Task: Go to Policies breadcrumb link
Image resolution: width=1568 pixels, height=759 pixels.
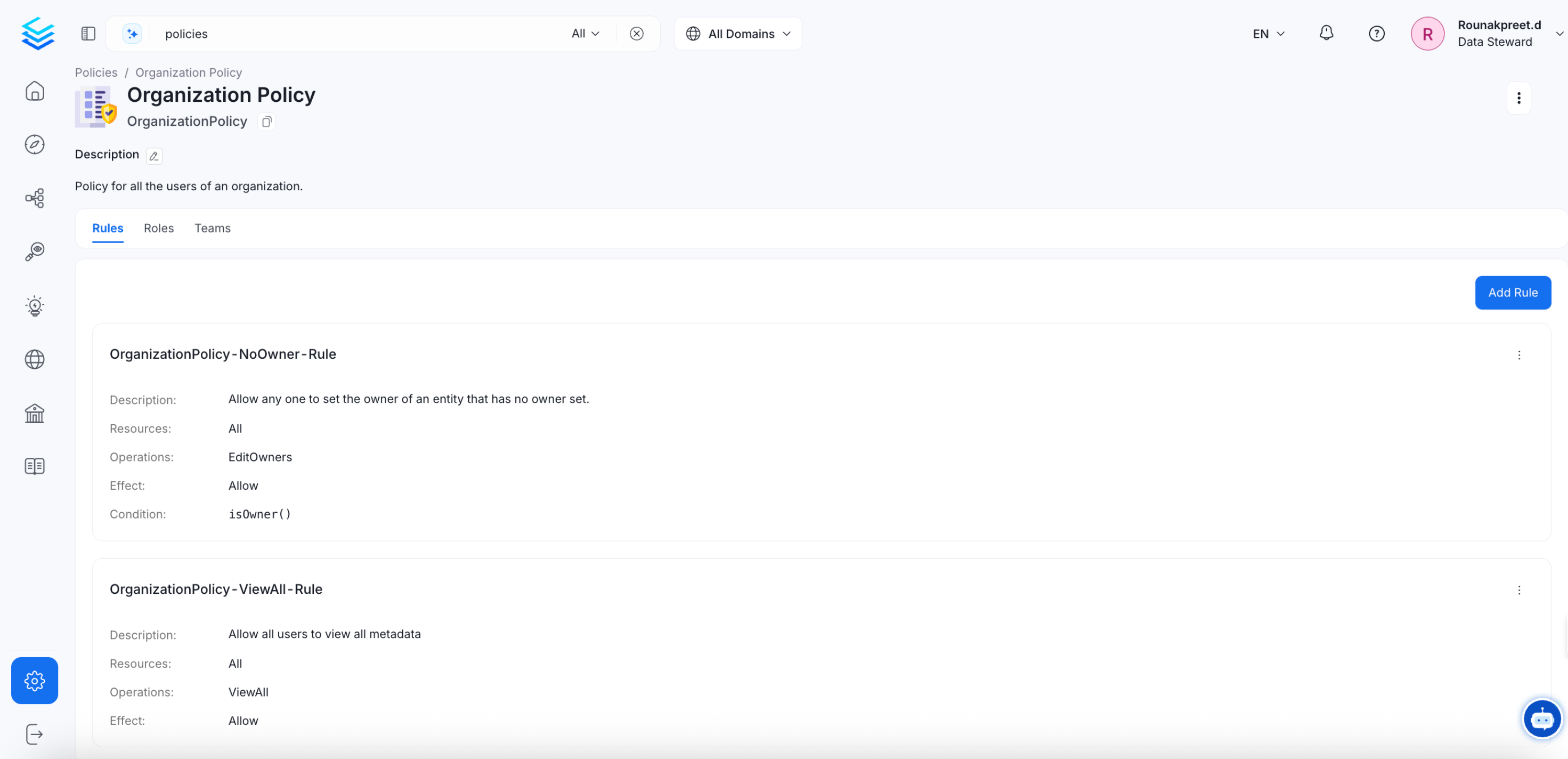Action: [96, 72]
